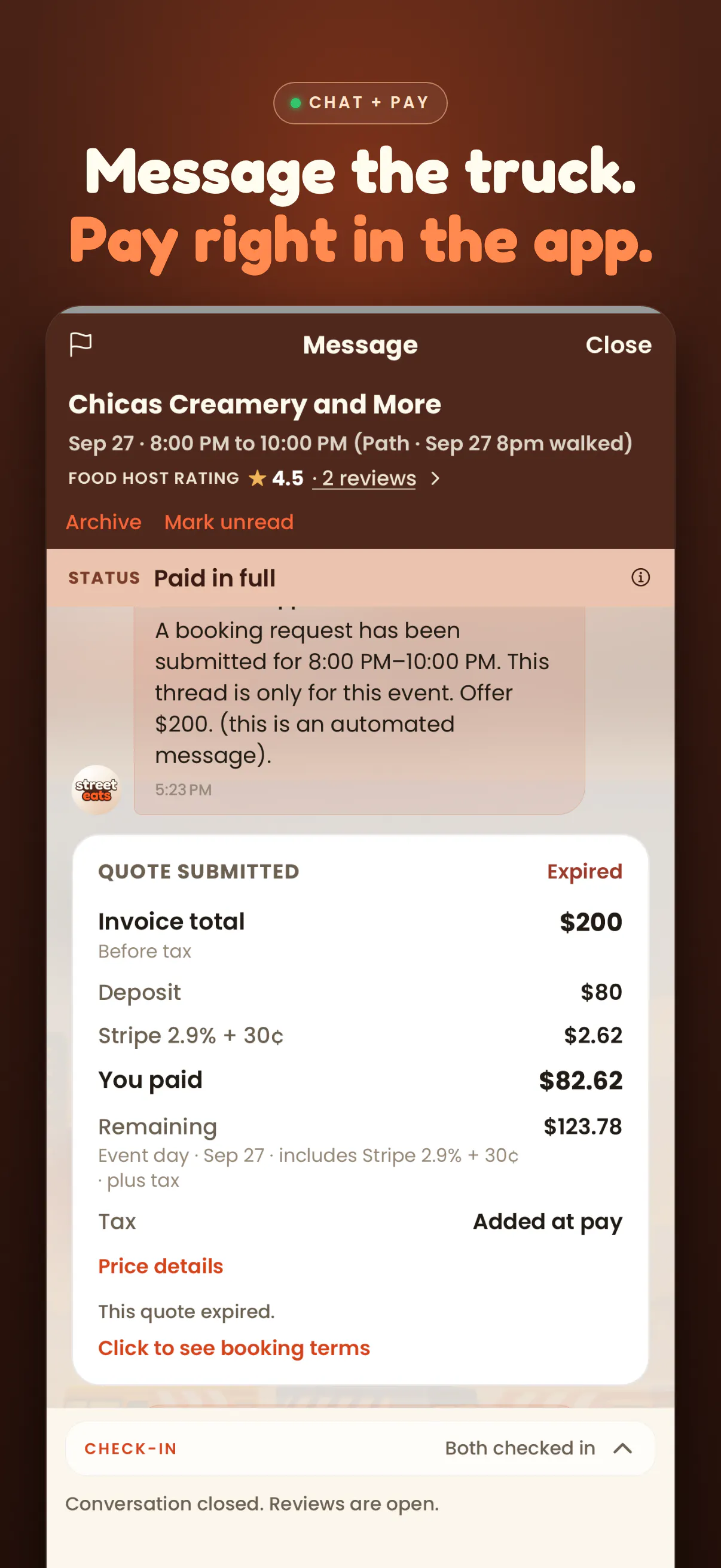The width and height of the screenshot is (721, 1568).
Task: Tap Chicas Creamery and More title
Action: tap(254, 404)
